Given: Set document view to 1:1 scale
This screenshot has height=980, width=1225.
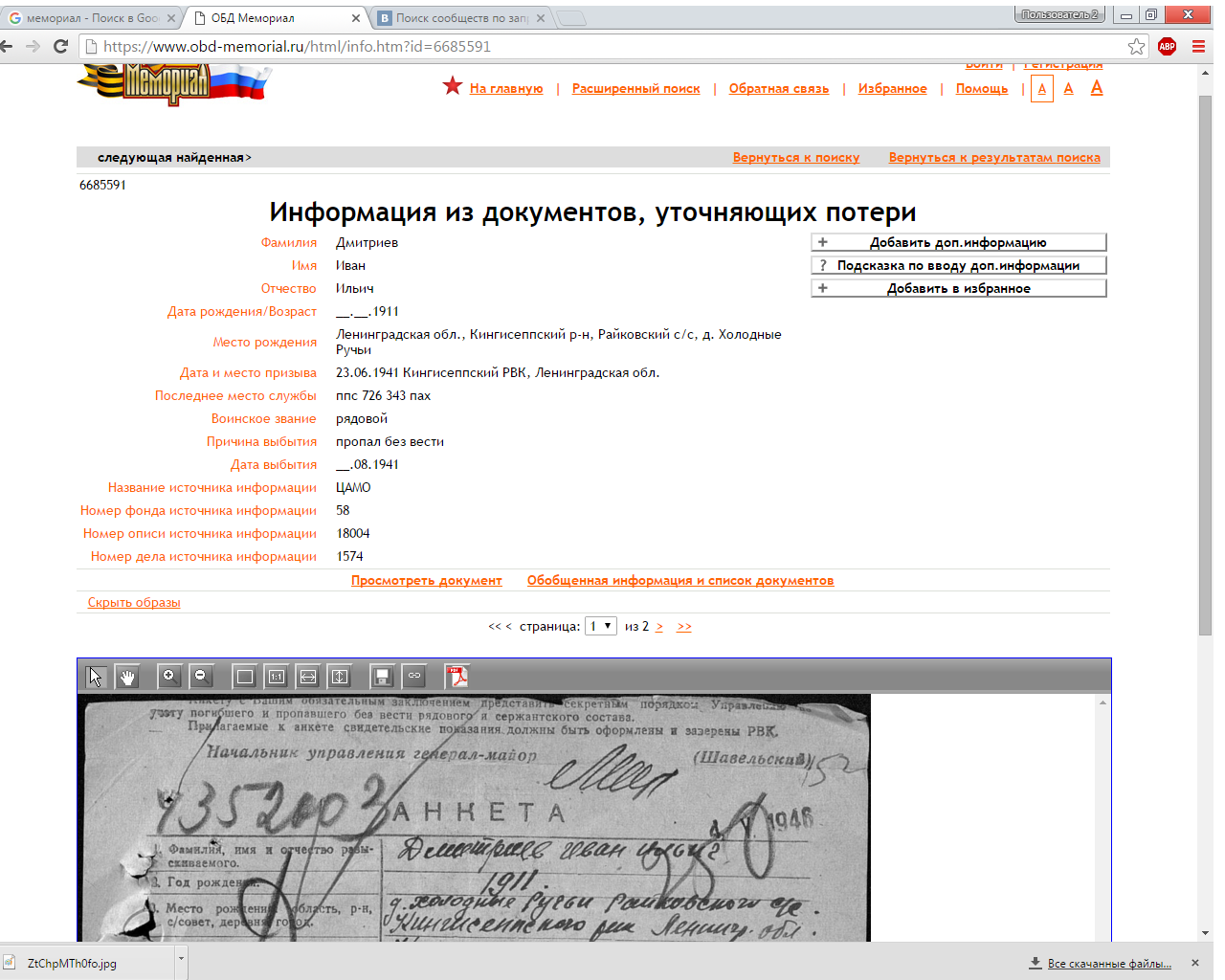Looking at the screenshot, I should (277, 677).
